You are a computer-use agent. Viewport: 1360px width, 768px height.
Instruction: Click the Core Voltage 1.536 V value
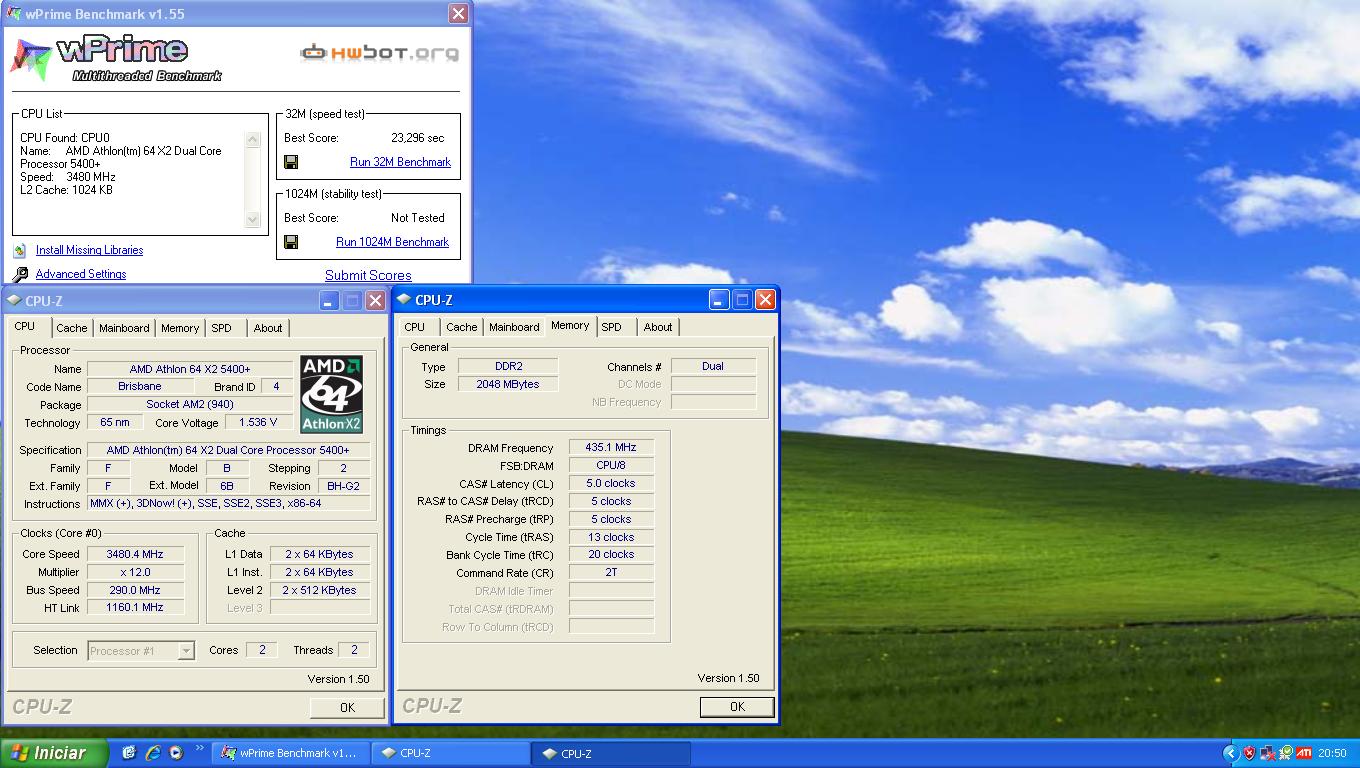(258, 423)
